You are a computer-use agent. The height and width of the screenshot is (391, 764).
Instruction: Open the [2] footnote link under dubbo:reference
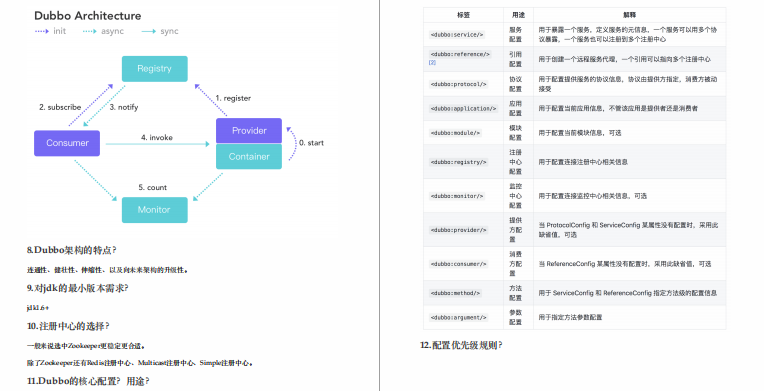[x=432, y=62]
